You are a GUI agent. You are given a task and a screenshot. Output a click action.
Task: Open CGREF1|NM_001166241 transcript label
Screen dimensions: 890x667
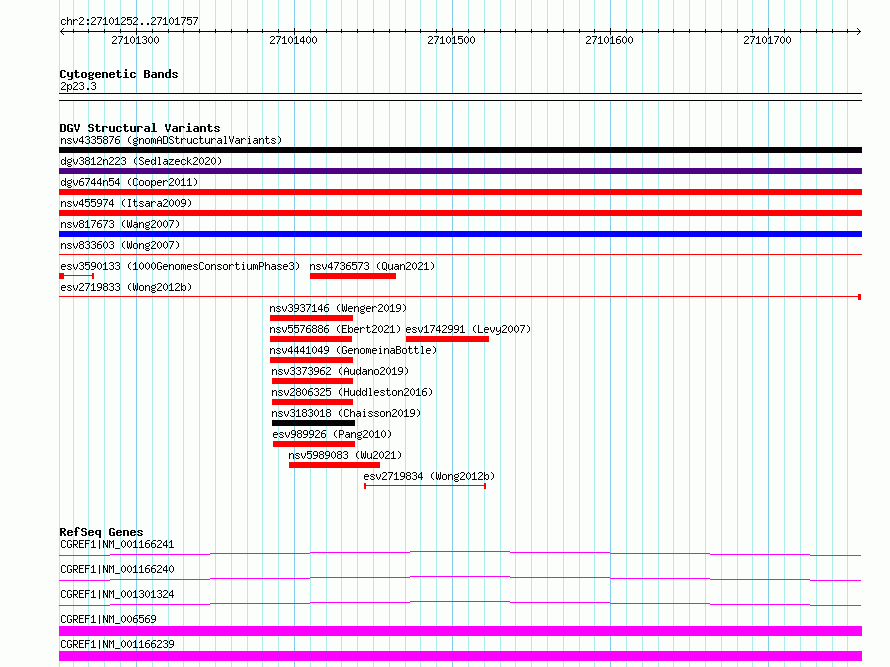(117, 544)
